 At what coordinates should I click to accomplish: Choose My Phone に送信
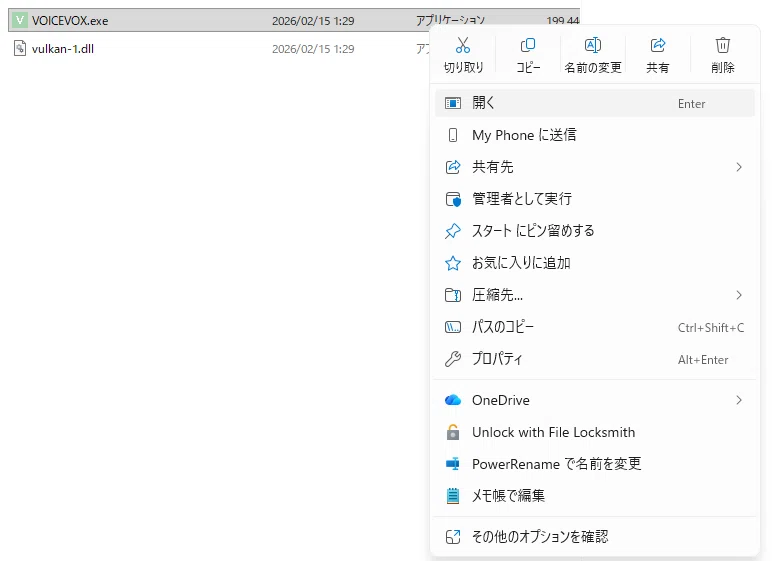pos(595,135)
